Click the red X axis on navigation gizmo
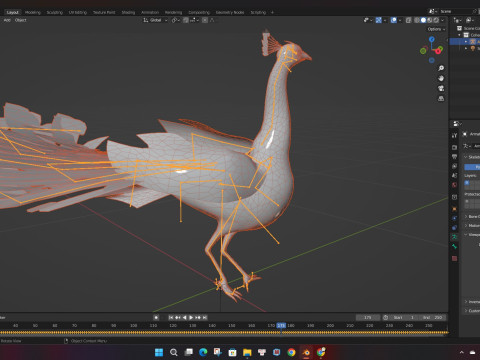480x360 pixels. coord(438,51)
